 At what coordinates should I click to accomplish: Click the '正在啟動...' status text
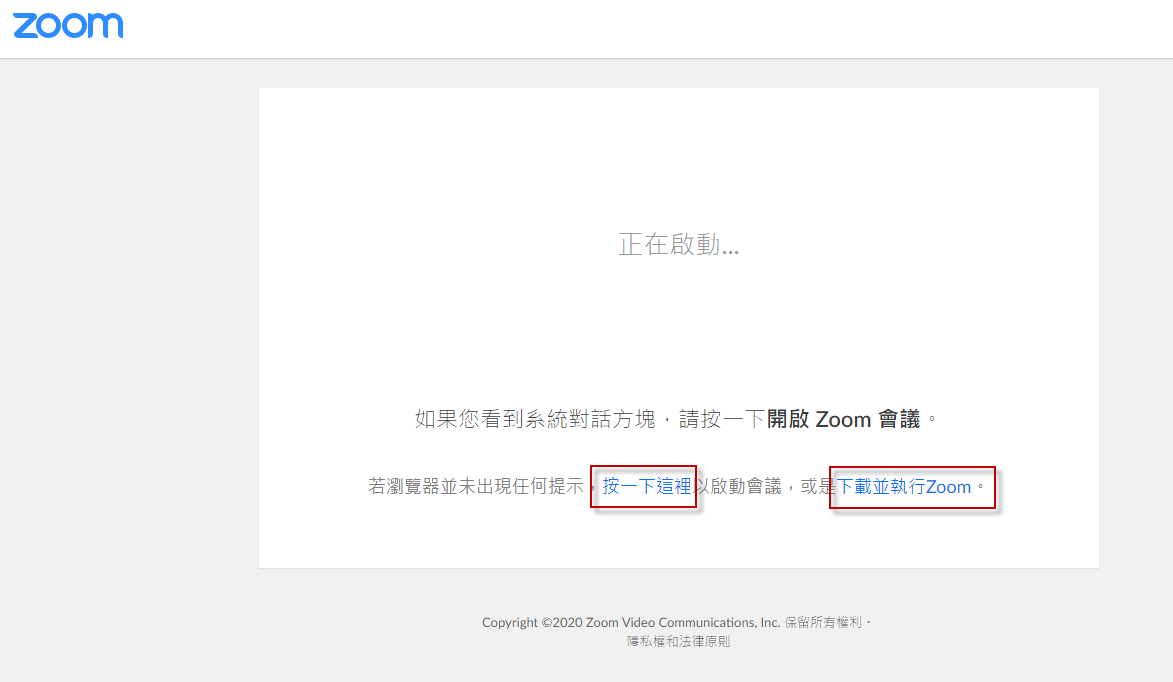click(679, 245)
